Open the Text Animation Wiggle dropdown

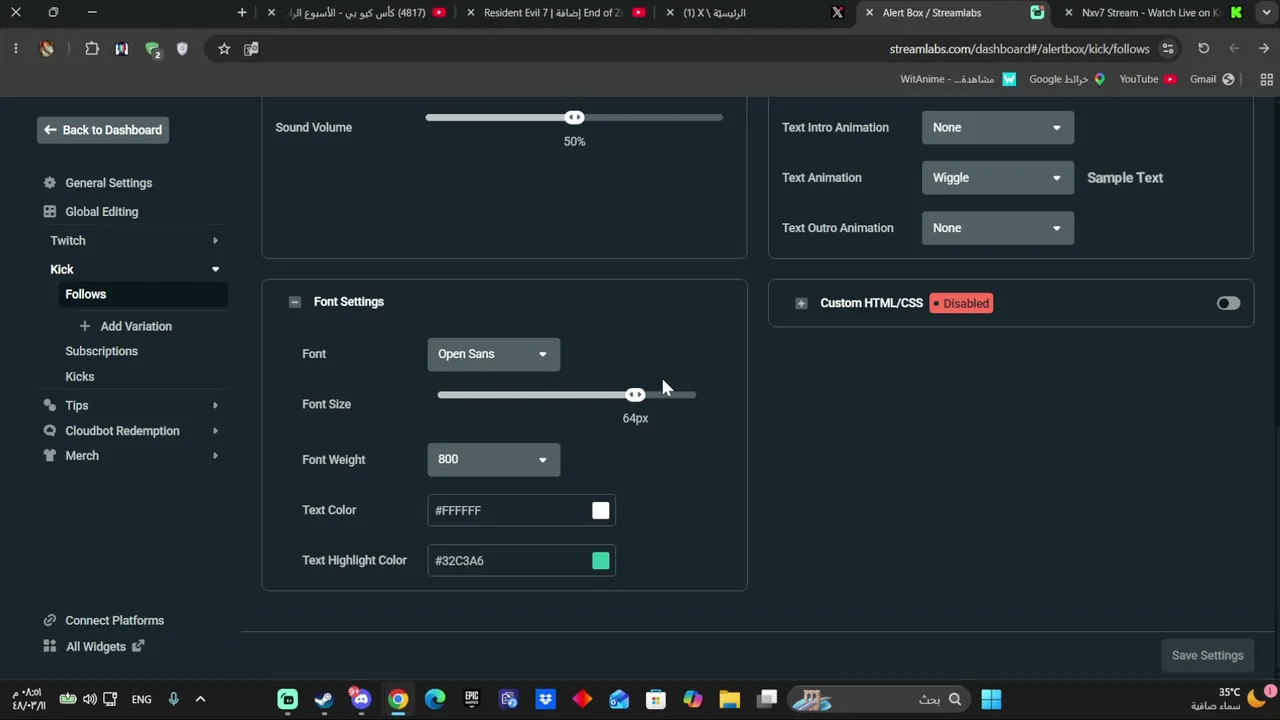click(x=997, y=178)
